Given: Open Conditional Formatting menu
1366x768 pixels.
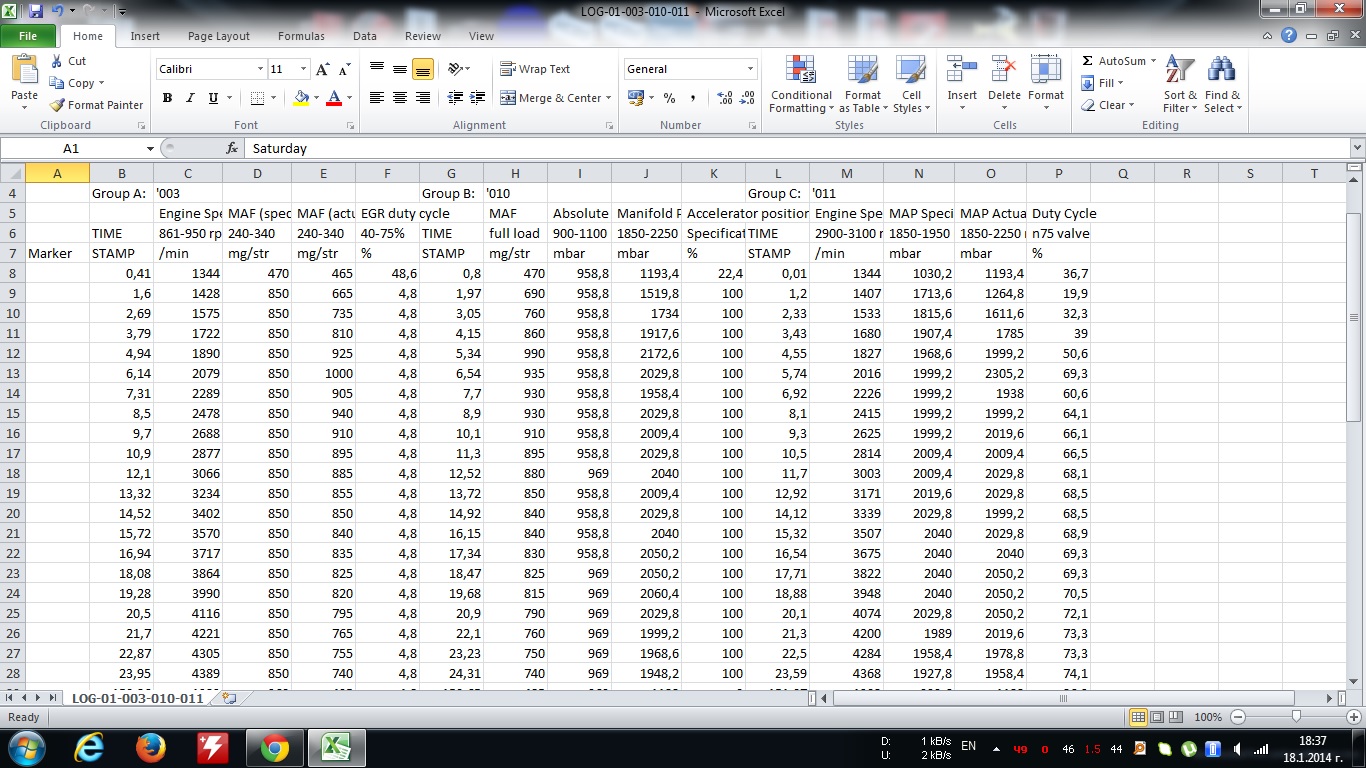Looking at the screenshot, I should tap(801, 85).
